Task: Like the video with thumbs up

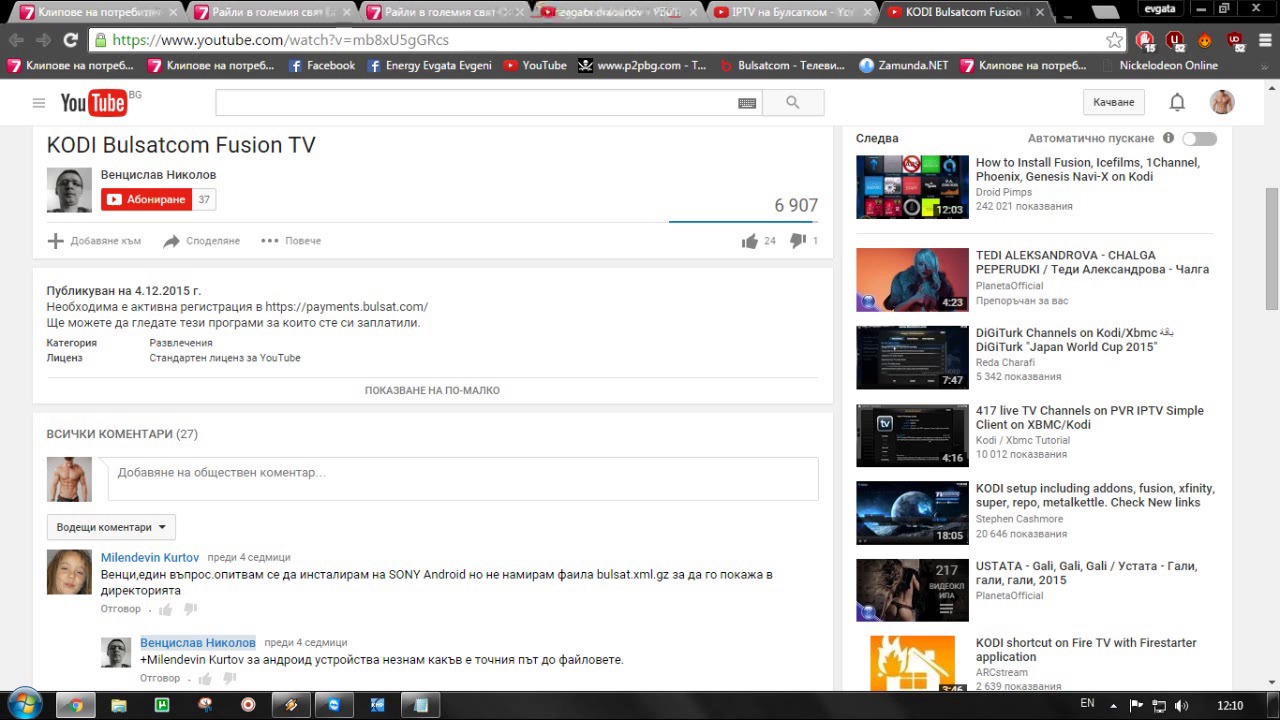Action: [750, 241]
